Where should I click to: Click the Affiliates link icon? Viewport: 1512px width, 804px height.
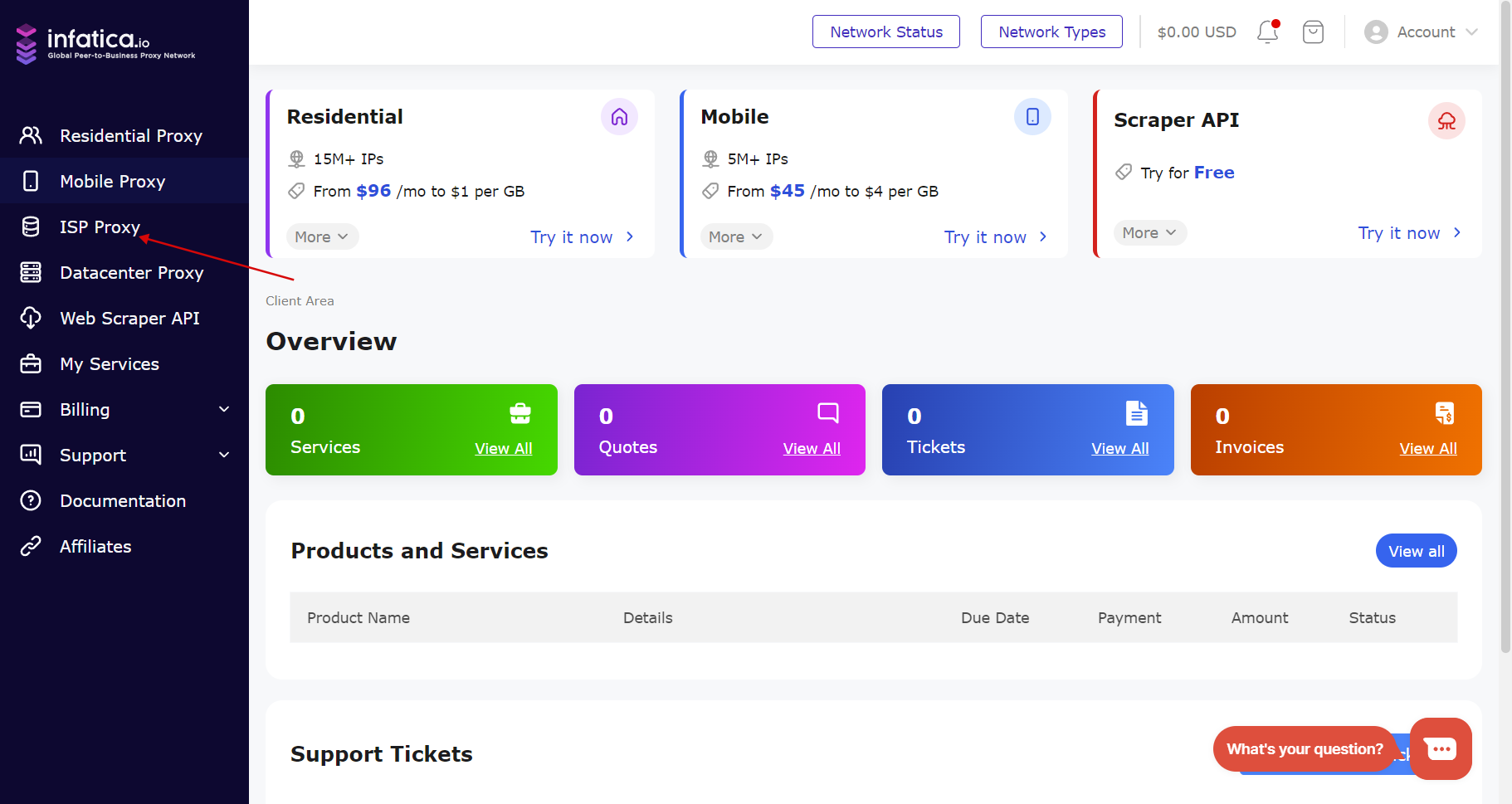click(x=31, y=546)
